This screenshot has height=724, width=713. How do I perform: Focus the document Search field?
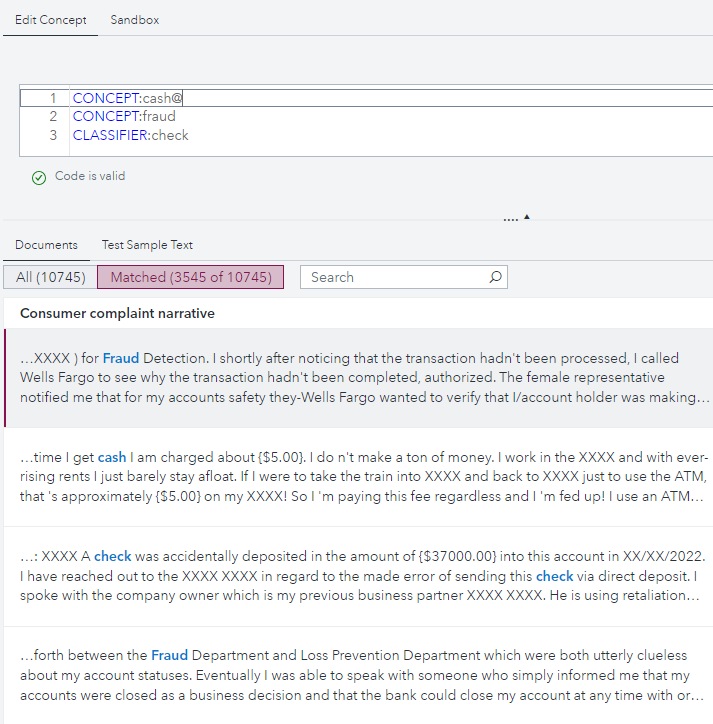point(395,277)
